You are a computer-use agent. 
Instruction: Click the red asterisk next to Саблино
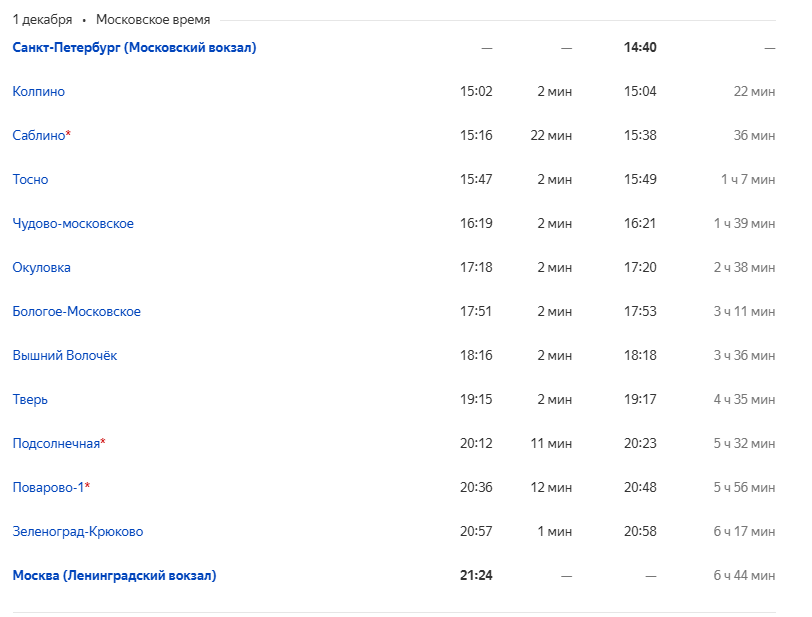69,133
